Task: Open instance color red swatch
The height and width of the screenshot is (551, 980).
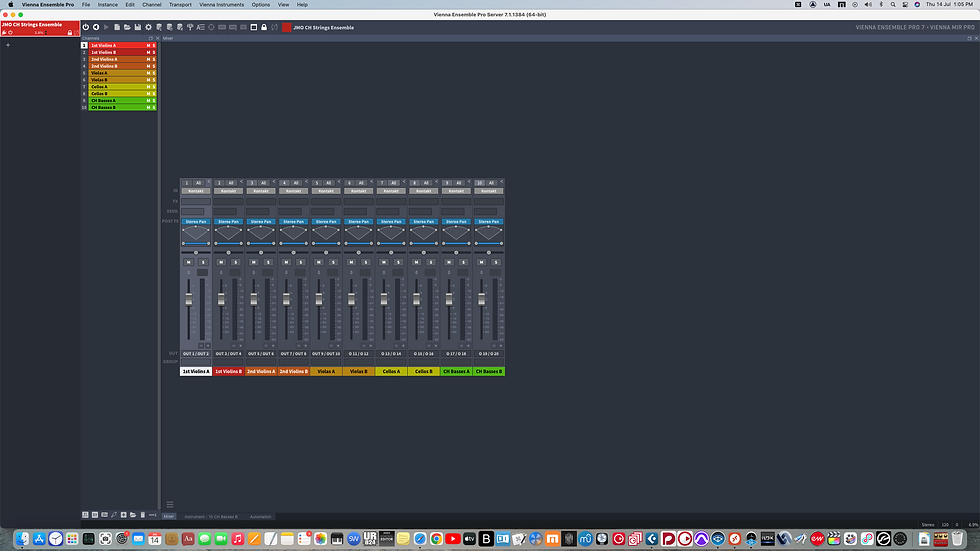Action: pos(286,27)
